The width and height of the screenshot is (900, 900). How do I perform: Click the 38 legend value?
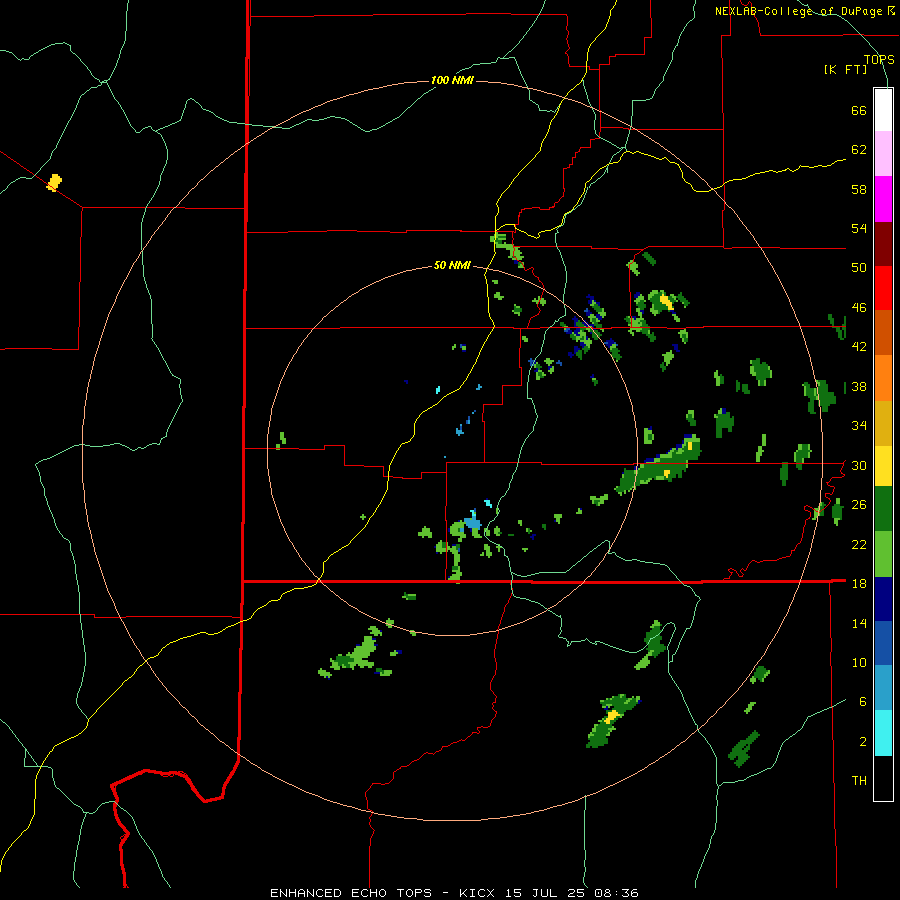point(859,386)
